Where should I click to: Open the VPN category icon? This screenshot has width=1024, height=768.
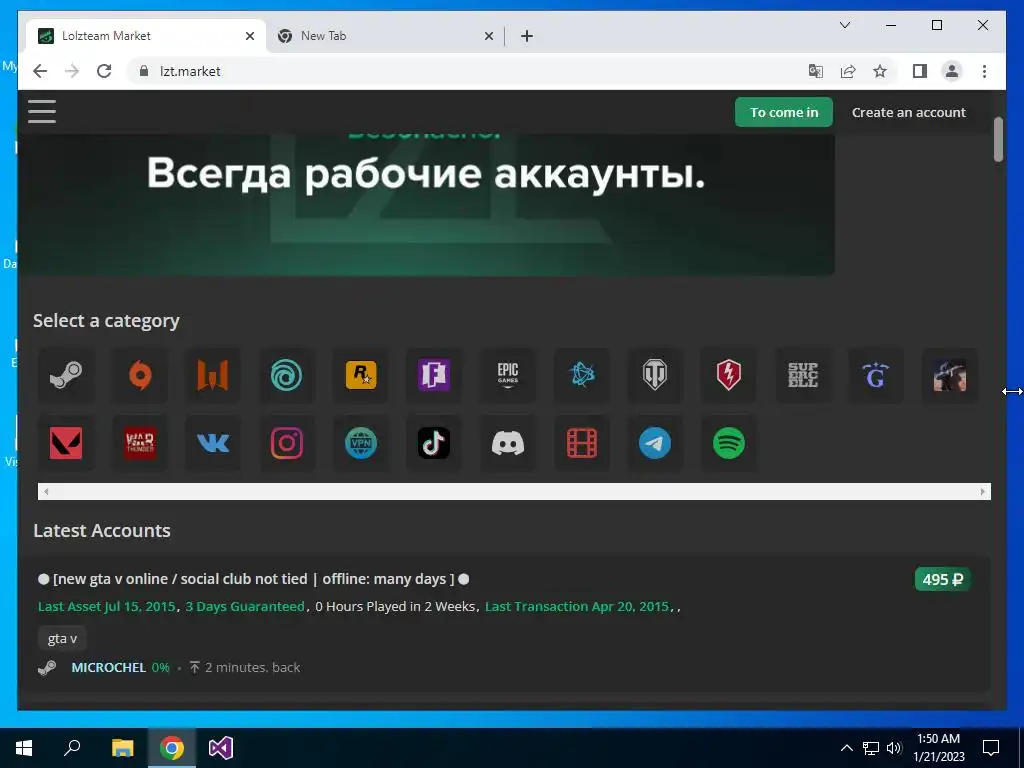[x=360, y=443]
